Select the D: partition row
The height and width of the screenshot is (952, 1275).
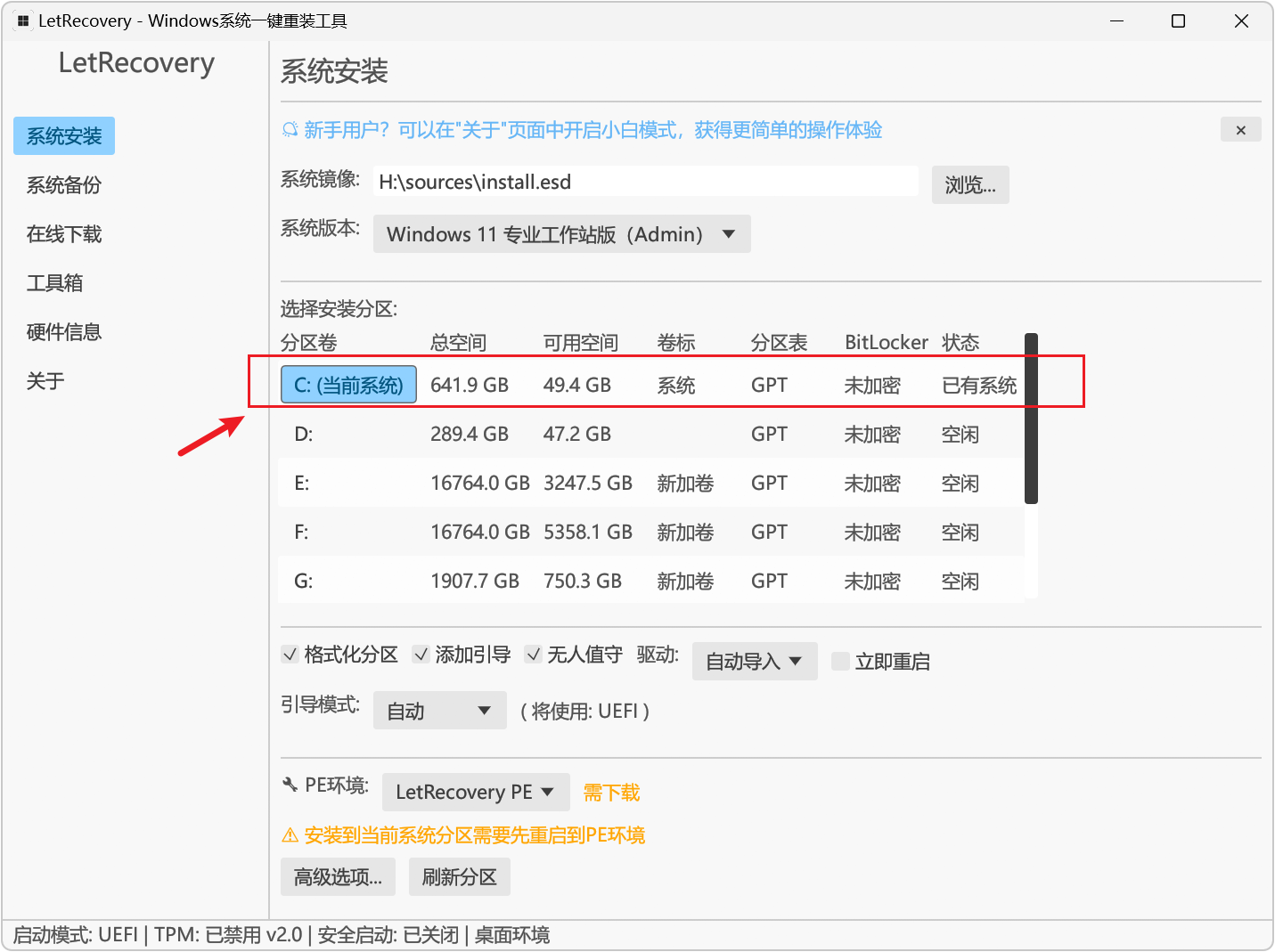652,434
